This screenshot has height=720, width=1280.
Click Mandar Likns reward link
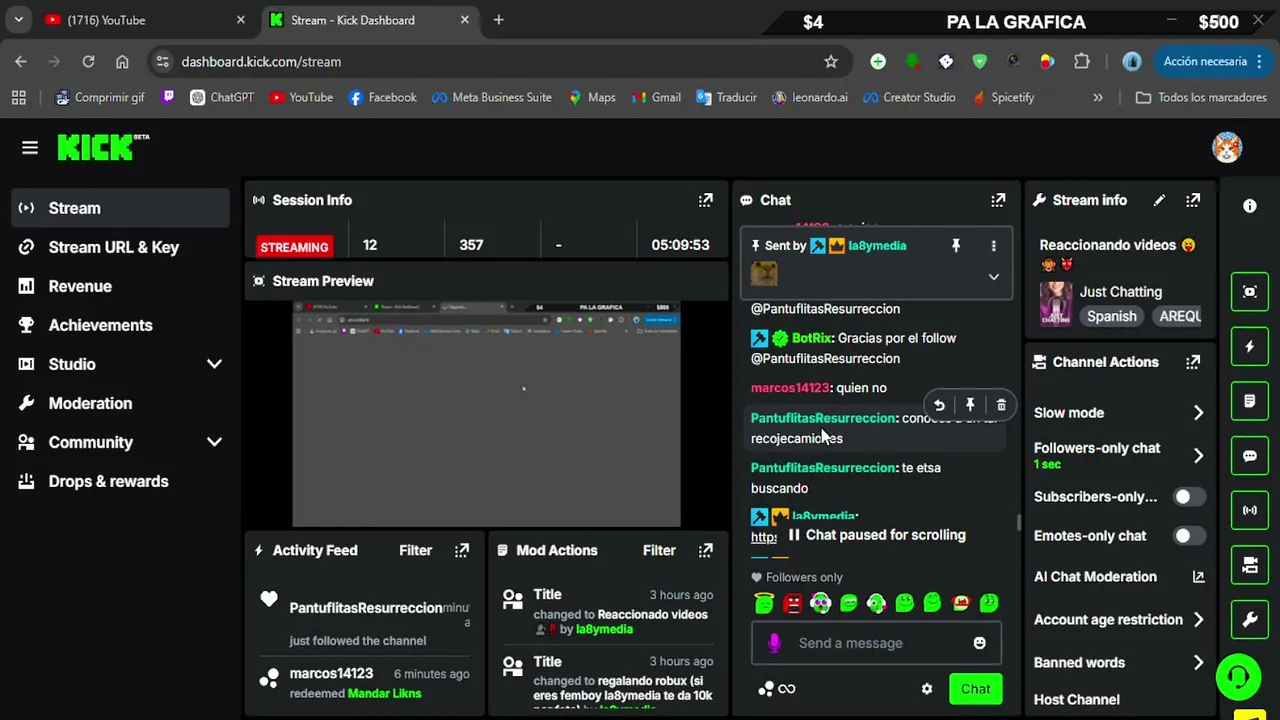[384, 693]
